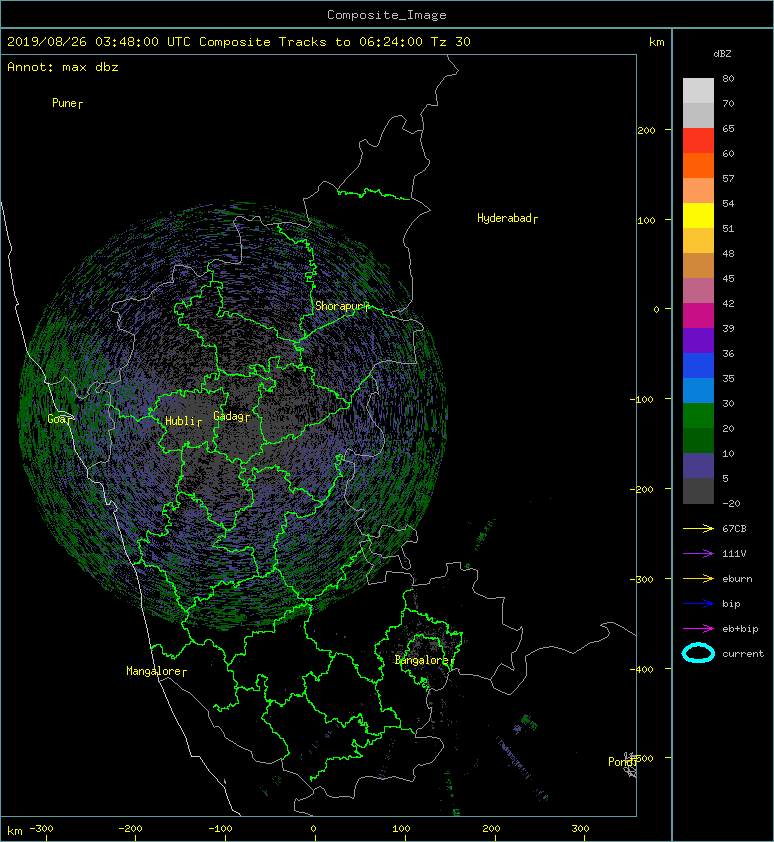The image size is (774, 842).
Task: Click the -300 tick label on bottom axis
Action: click(41, 829)
